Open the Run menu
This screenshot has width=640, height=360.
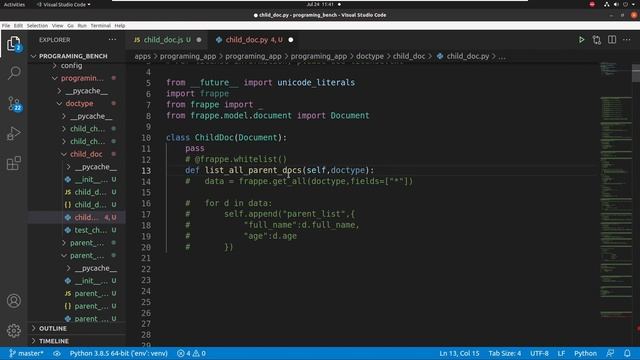[82, 25]
